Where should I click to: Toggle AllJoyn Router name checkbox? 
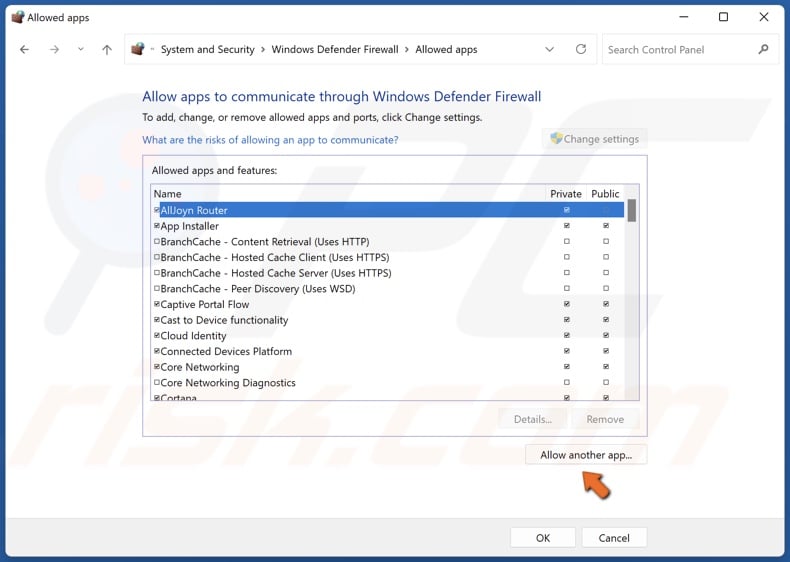coord(157,210)
